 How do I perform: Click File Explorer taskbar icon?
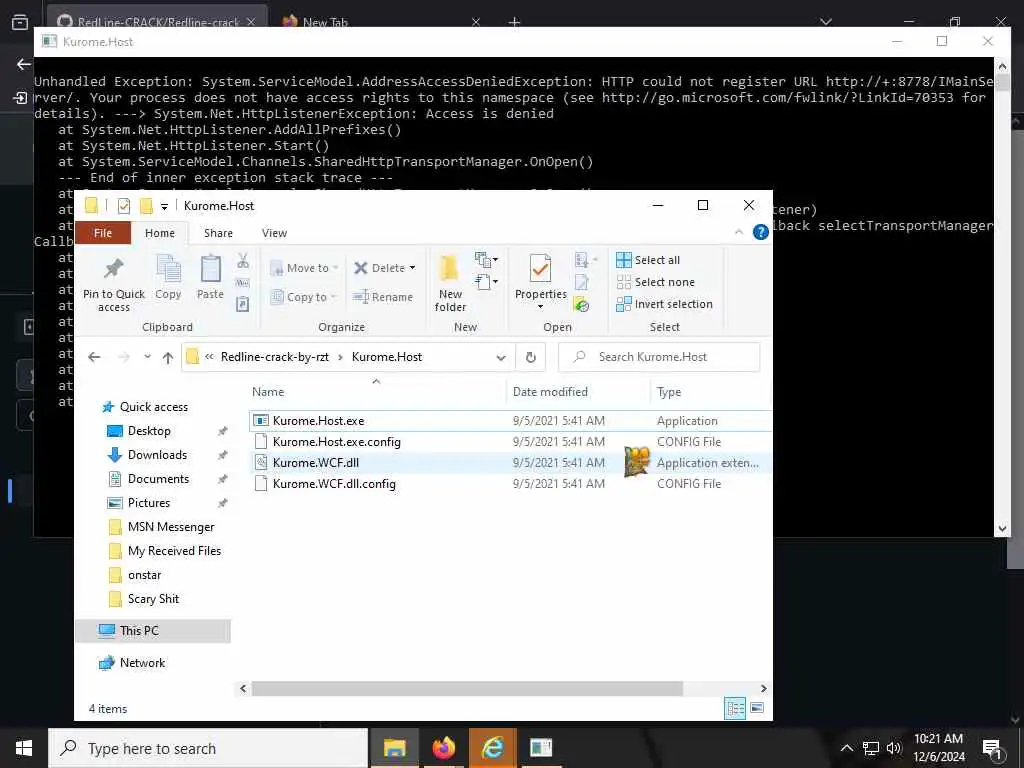point(394,748)
